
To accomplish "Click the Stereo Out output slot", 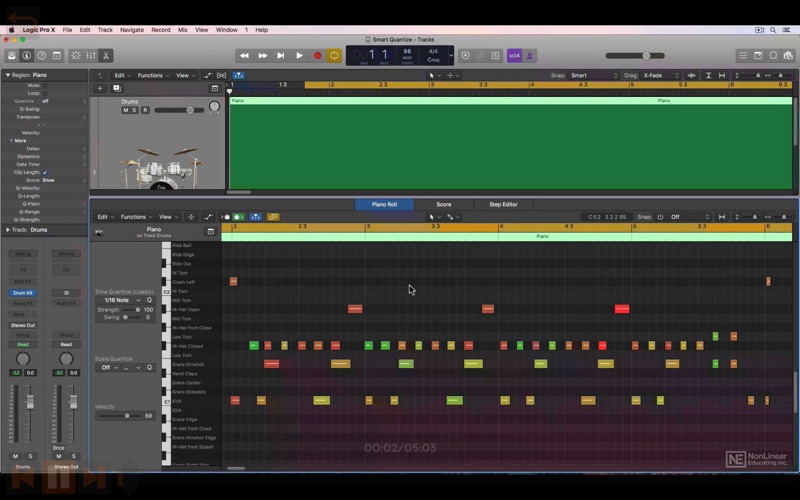I will pyautogui.click(x=23, y=326).
